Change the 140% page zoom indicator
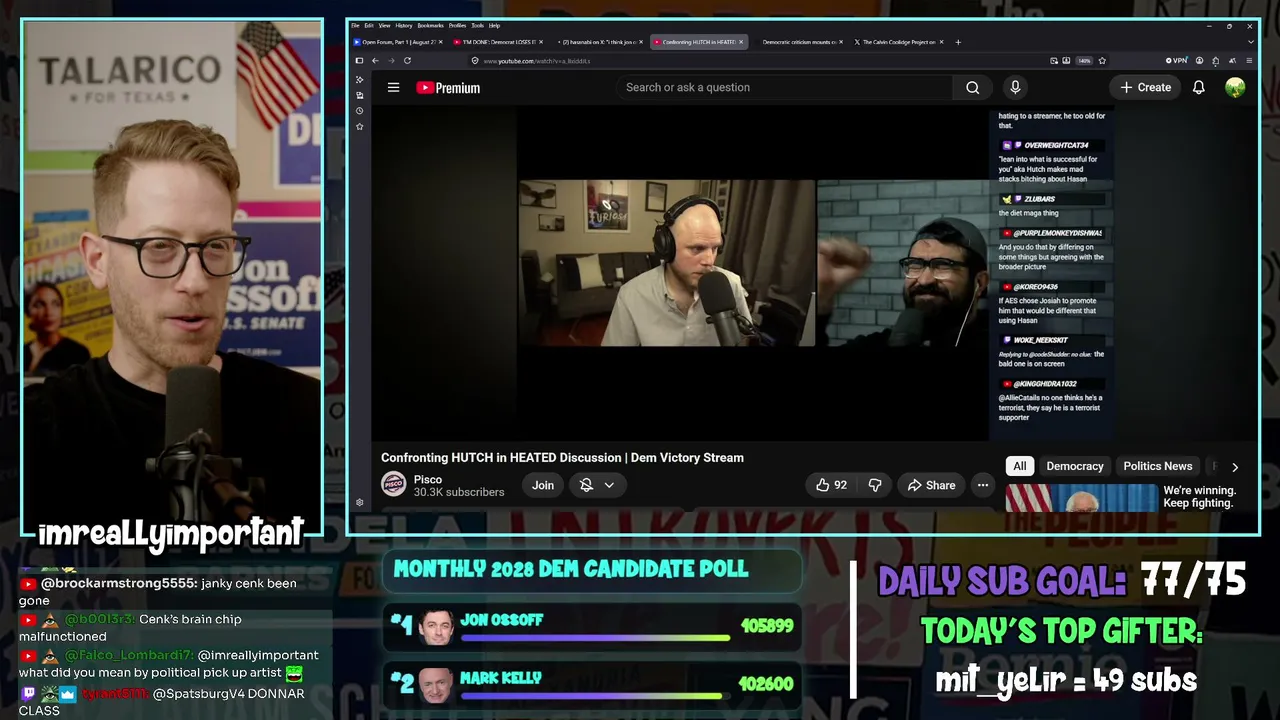Viewport: 1280px width, 720px height. coord(1084,61)
